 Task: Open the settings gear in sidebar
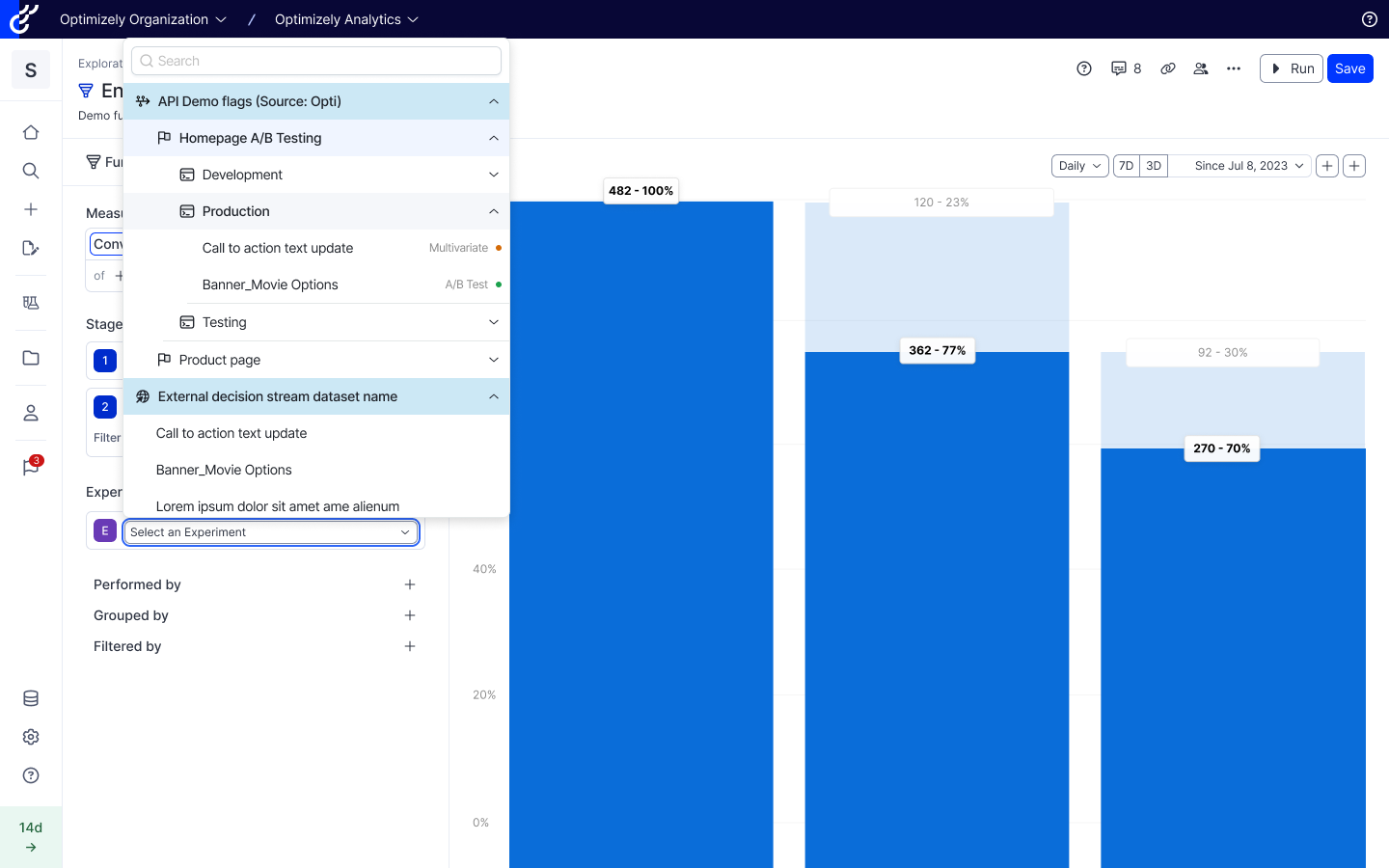[31, 737]
